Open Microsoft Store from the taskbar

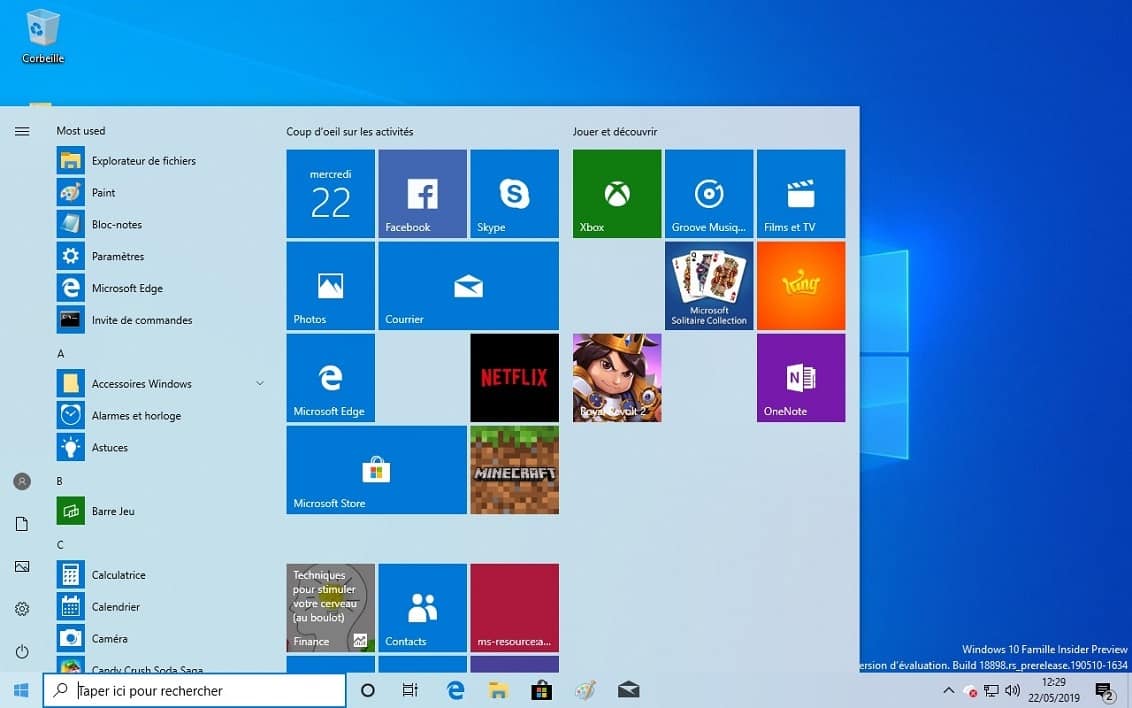tap(541, 691)
